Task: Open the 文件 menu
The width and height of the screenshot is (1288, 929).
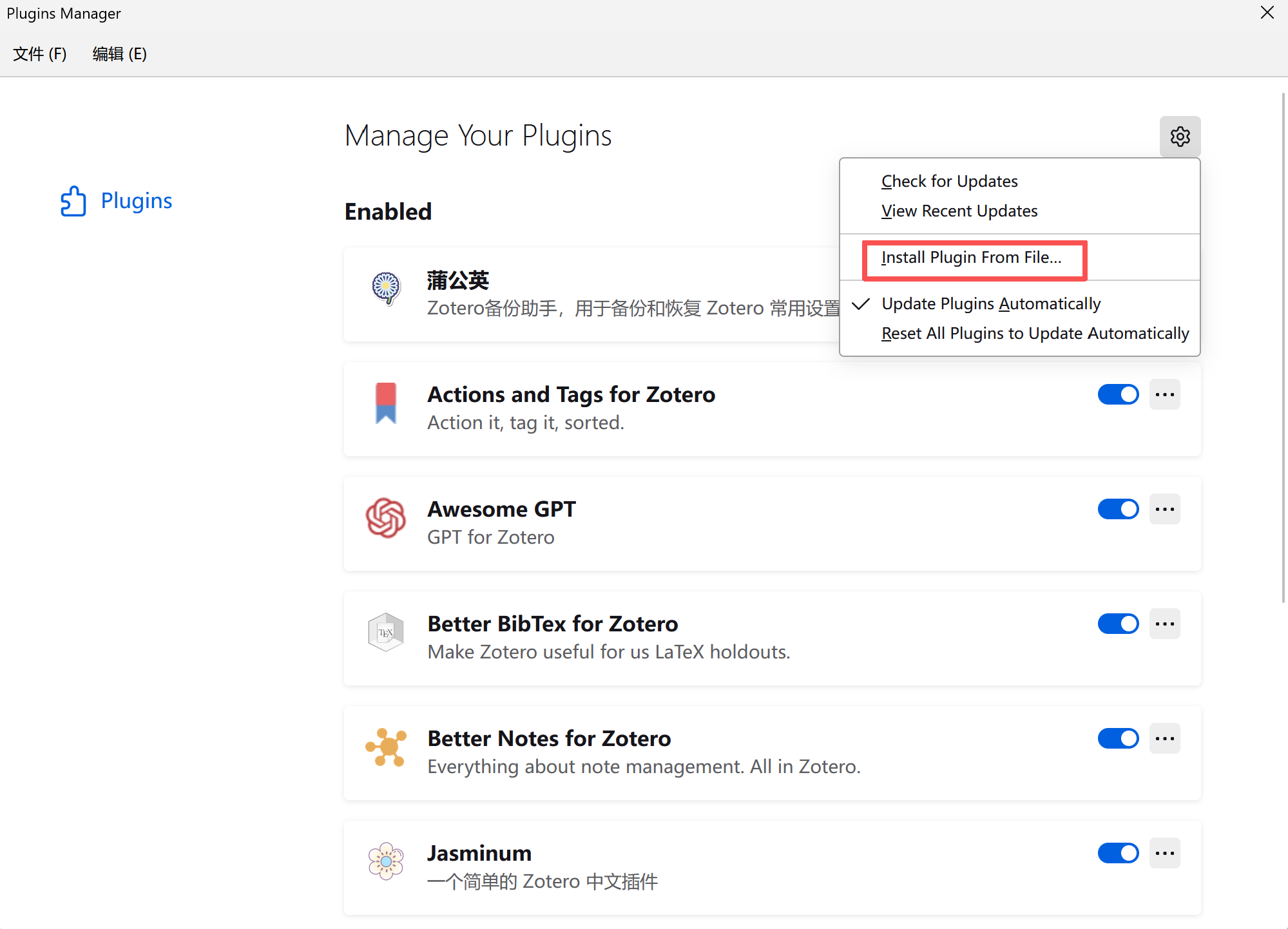Action: 39,53
